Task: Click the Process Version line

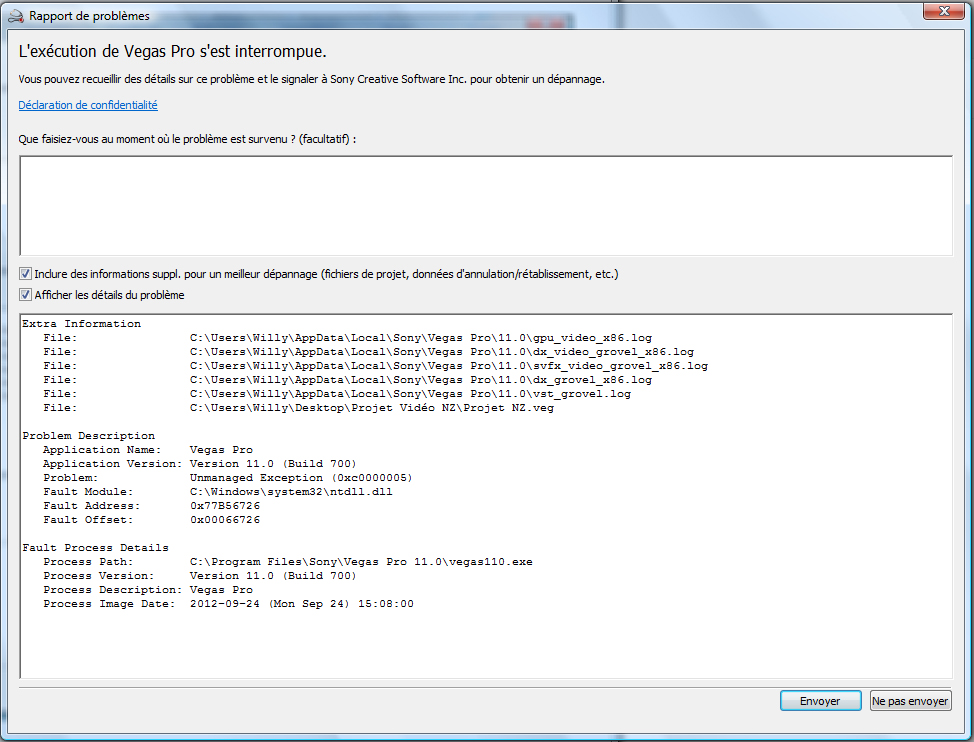Action: (199, 576)
